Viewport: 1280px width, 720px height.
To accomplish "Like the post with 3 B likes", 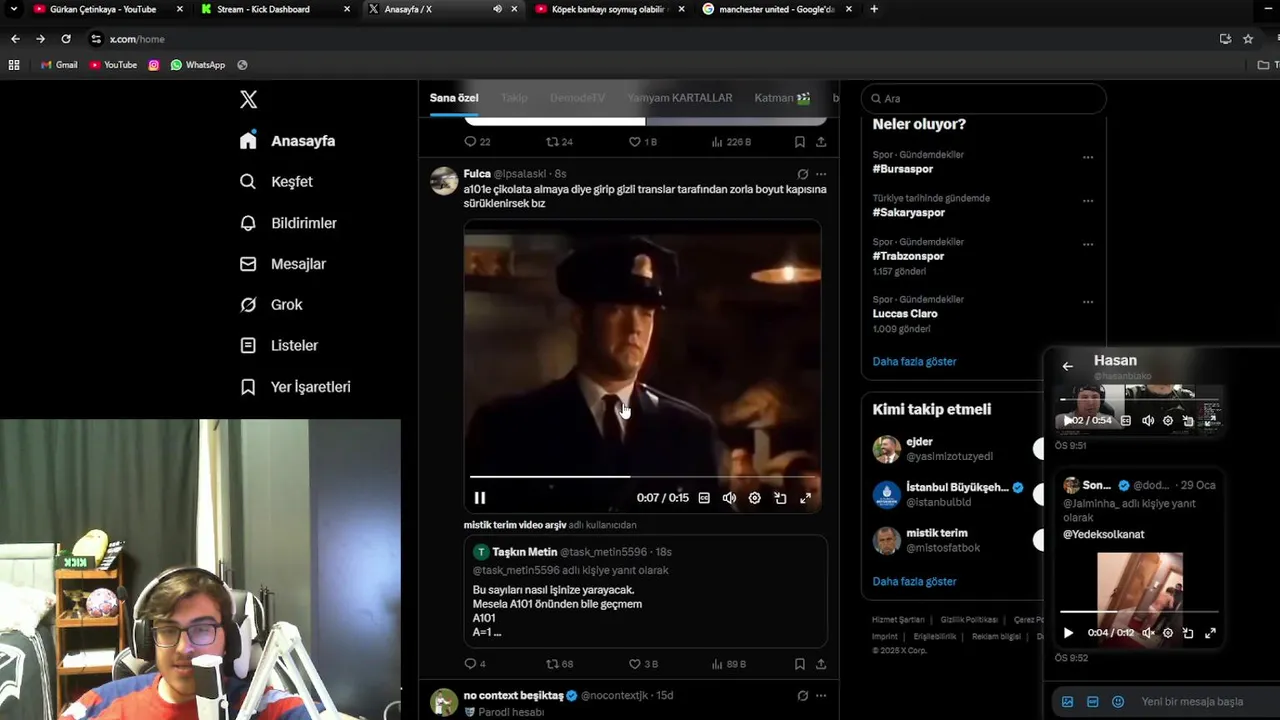I will click(x=642, y=664).
